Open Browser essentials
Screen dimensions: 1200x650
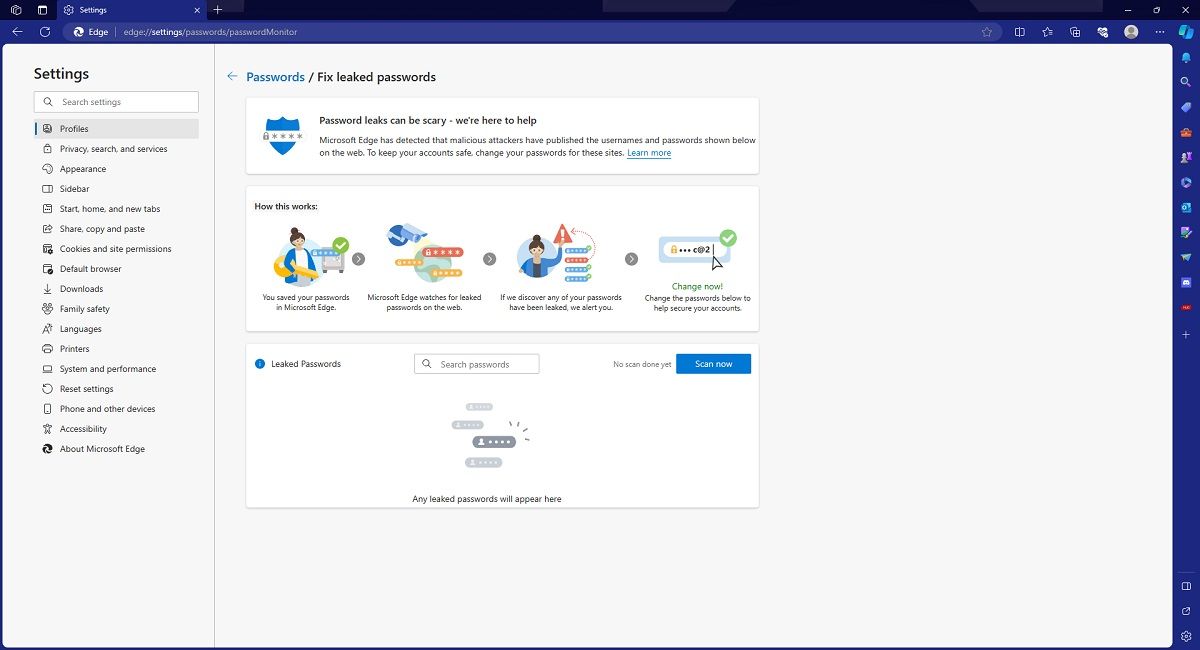(1102, 31)
